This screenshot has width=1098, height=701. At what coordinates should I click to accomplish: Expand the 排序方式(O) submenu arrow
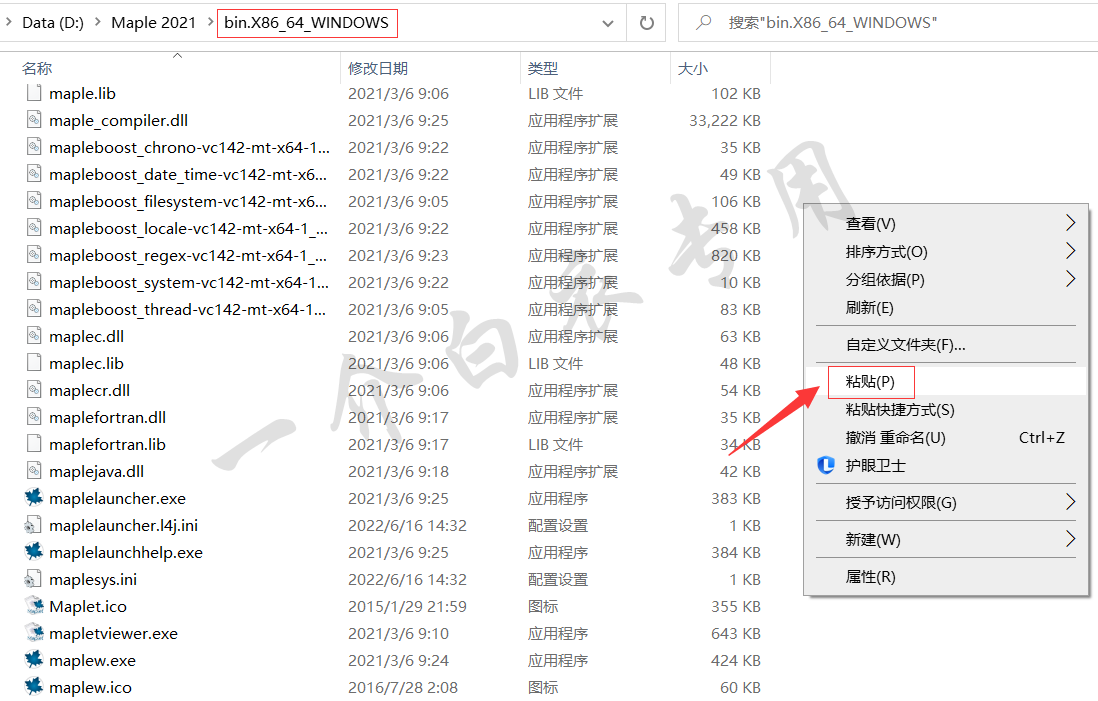point(1070,251)
